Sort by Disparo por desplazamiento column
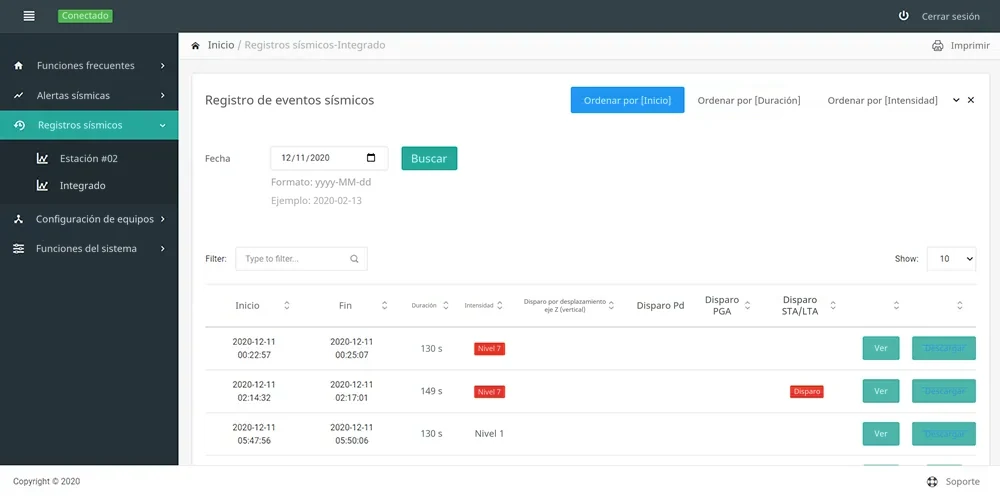Image resolution: width=1000 pixels, height=497 pixels. [x=611, y=306]
